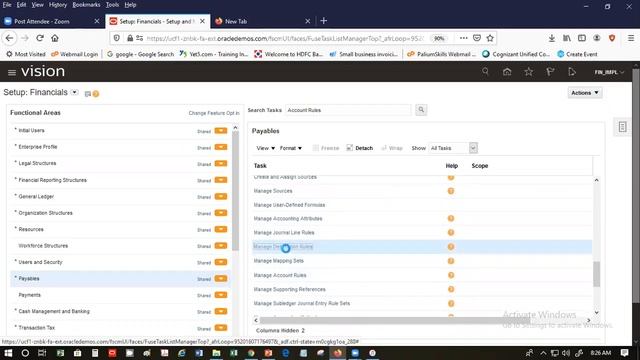Open Windows Start menu

point(8,353)
